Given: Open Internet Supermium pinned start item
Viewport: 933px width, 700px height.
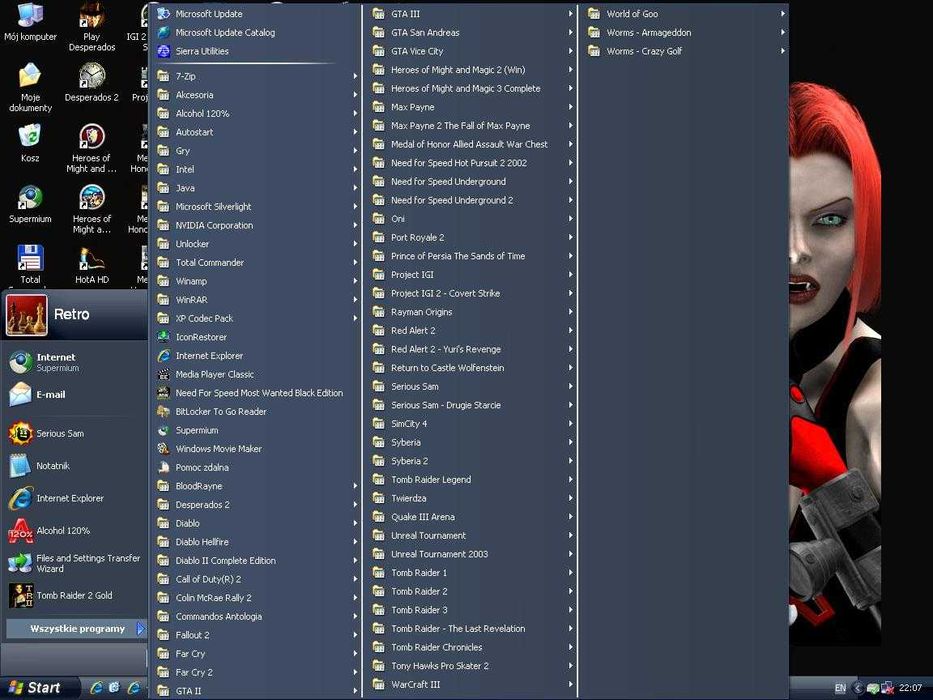Looking at the screenshot, I should [74, 362].
